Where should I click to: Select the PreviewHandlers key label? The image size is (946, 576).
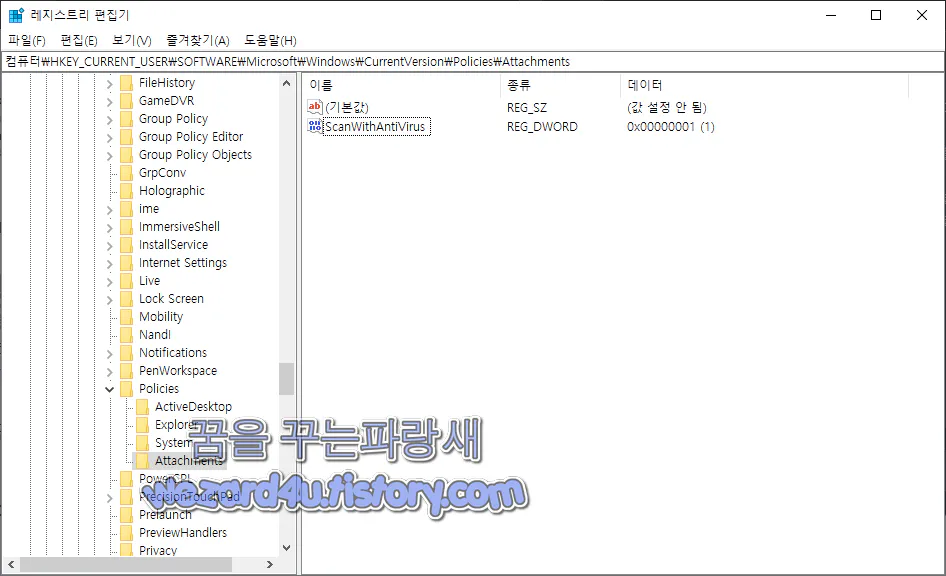pyautogui.click(x=183, y=533)
